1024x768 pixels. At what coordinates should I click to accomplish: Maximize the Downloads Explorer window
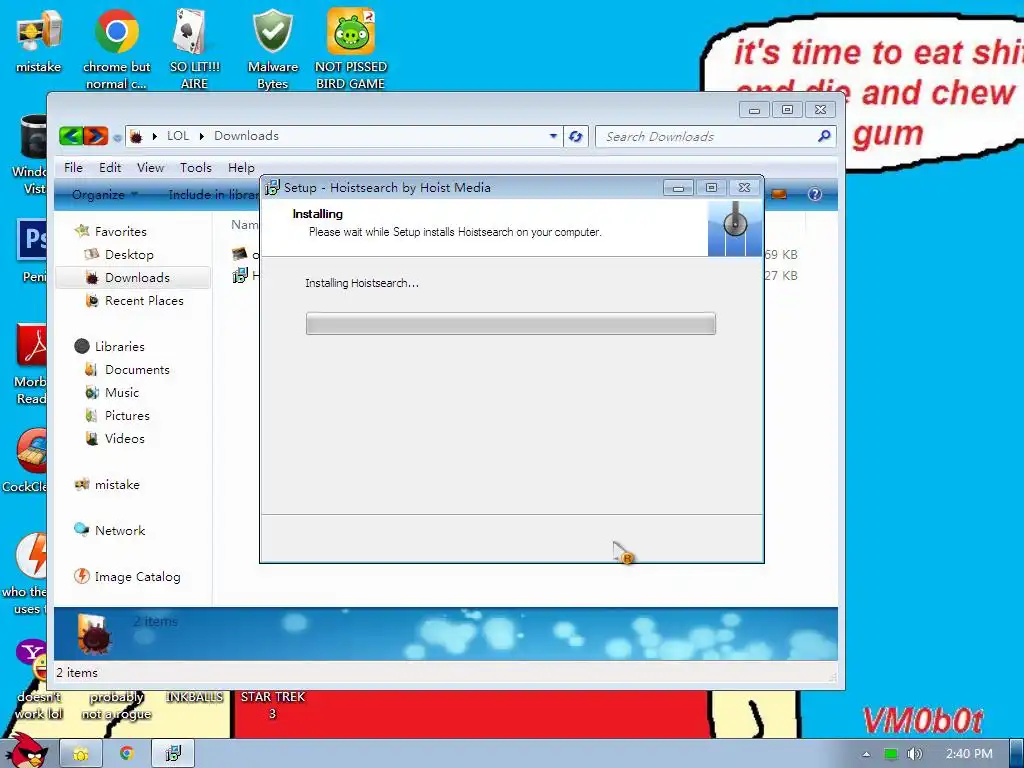point(788,110)
